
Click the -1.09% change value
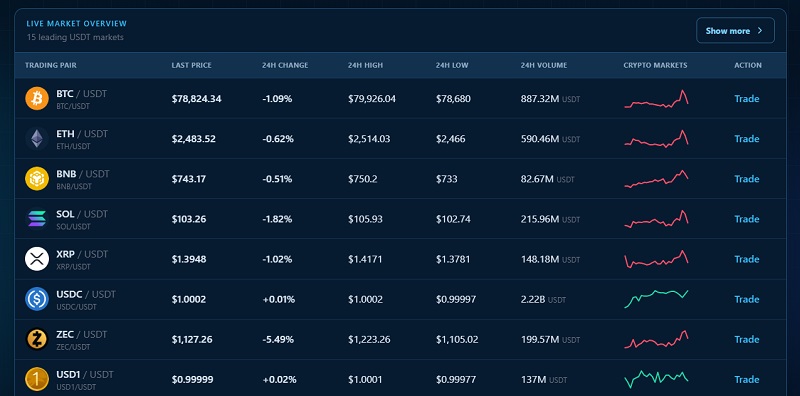tap(277, 98)
